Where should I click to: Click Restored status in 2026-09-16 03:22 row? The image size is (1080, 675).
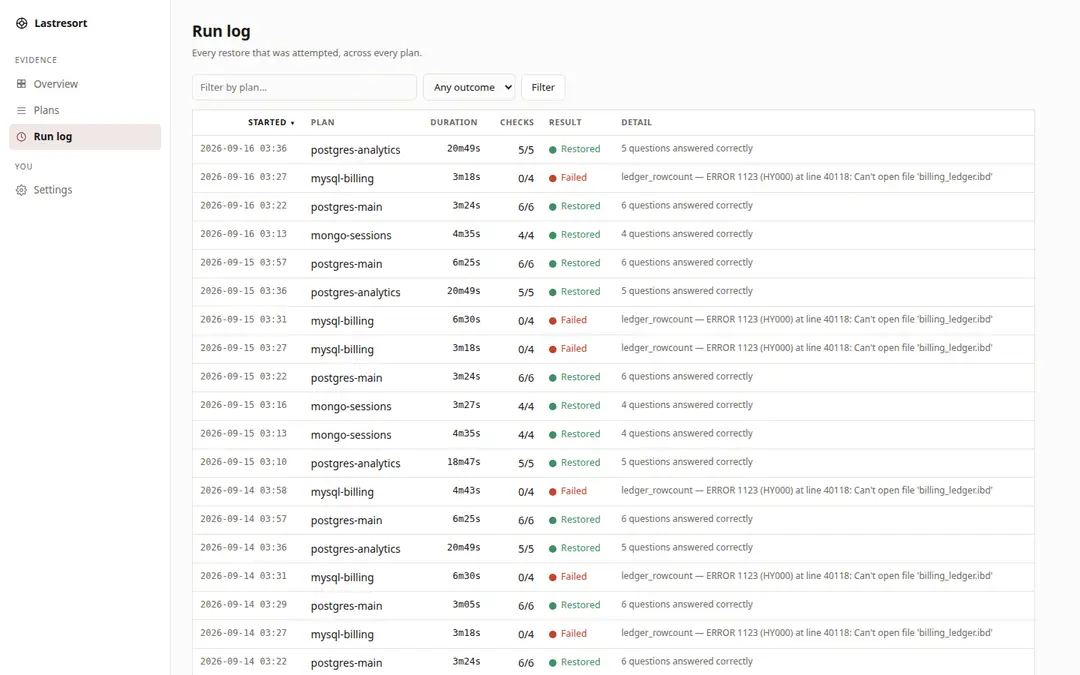coord(574,206)
